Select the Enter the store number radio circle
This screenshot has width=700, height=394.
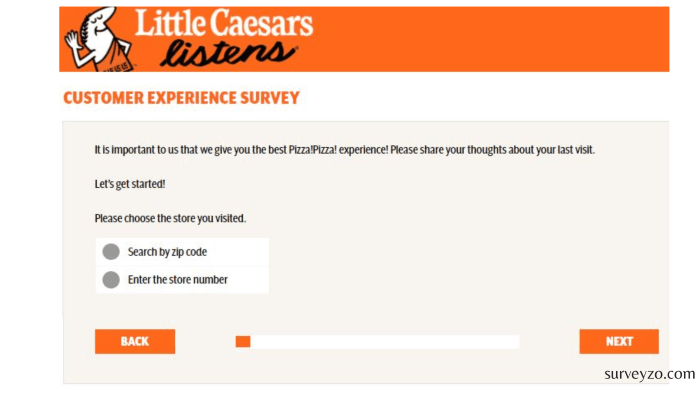coord(111,280)
